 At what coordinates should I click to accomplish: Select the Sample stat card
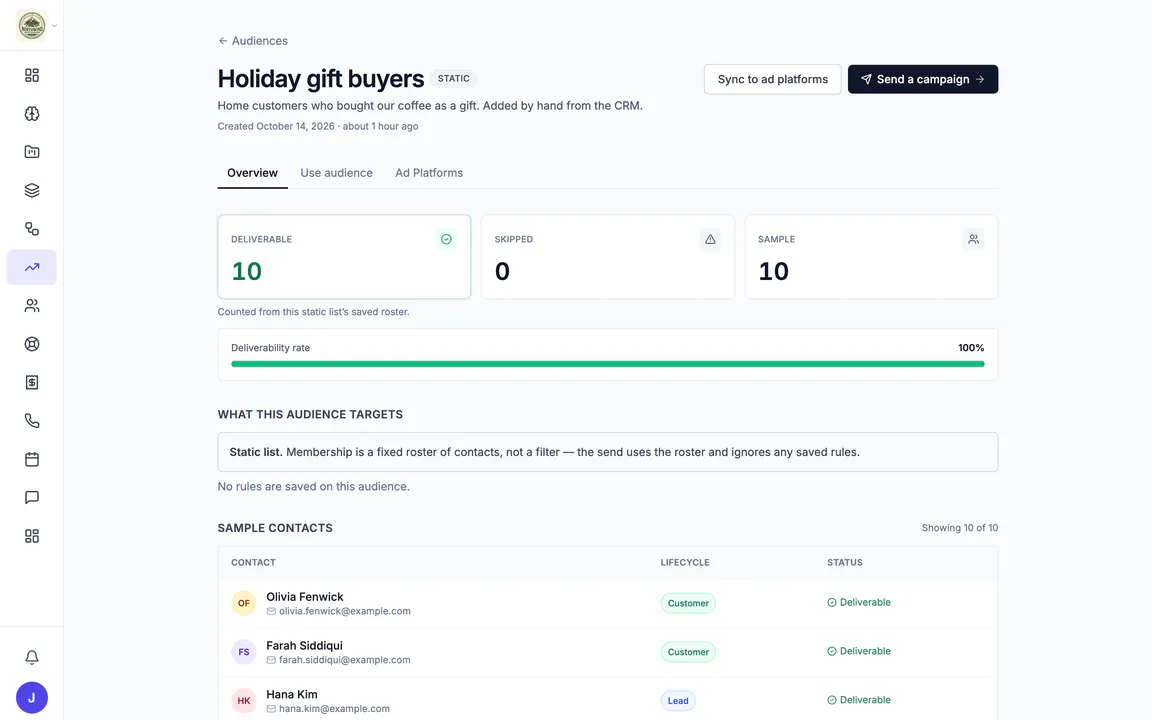[x=871, y=257]
